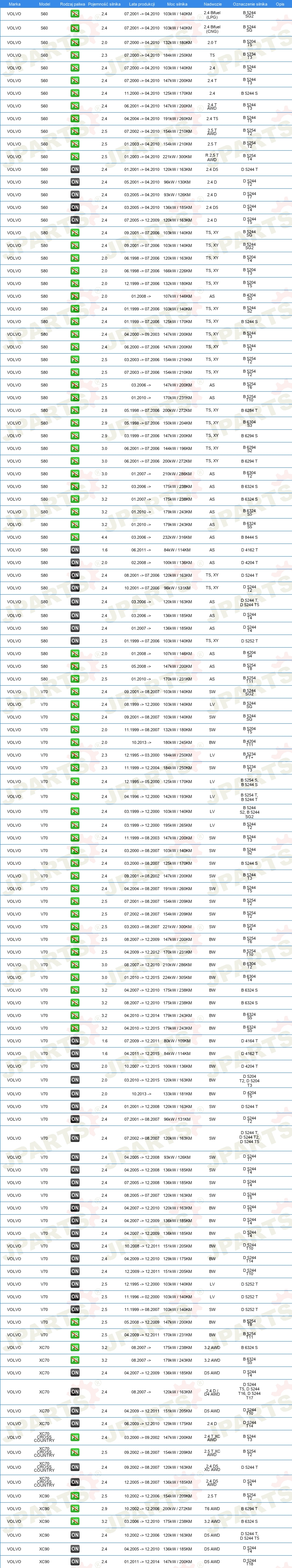Click petrol icon in XC70 Cross Country 2.5 T XC AWD row
The height and width of the screenshot is (1568, 292).
74,1452
